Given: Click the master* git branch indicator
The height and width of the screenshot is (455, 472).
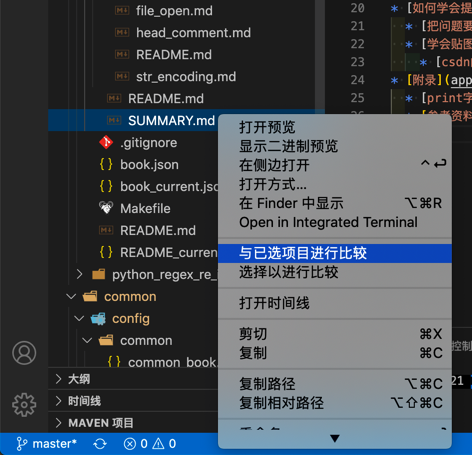Looking at the screenshot, I should click(x=47, y=444).
